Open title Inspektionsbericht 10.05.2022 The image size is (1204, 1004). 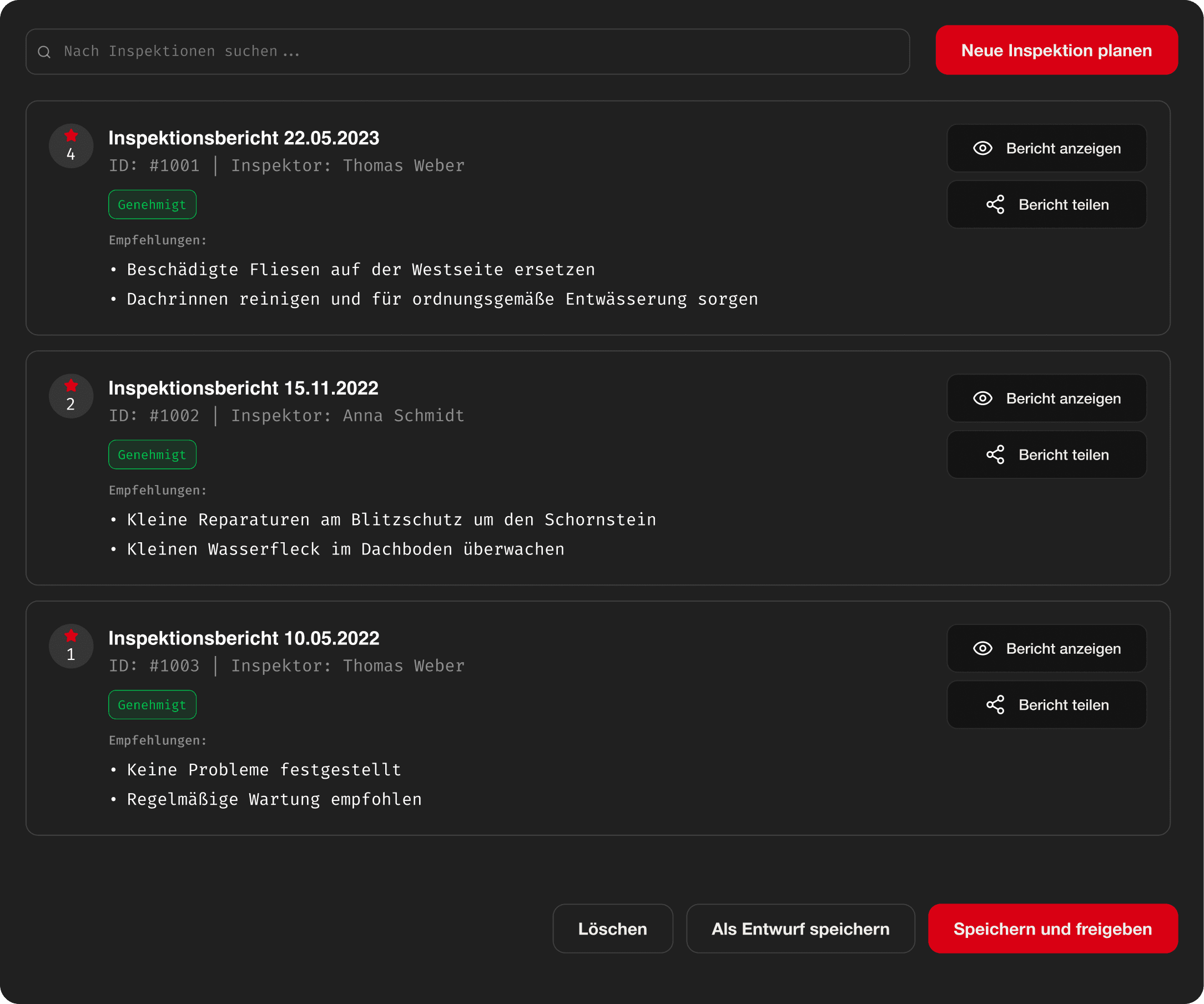244,638
